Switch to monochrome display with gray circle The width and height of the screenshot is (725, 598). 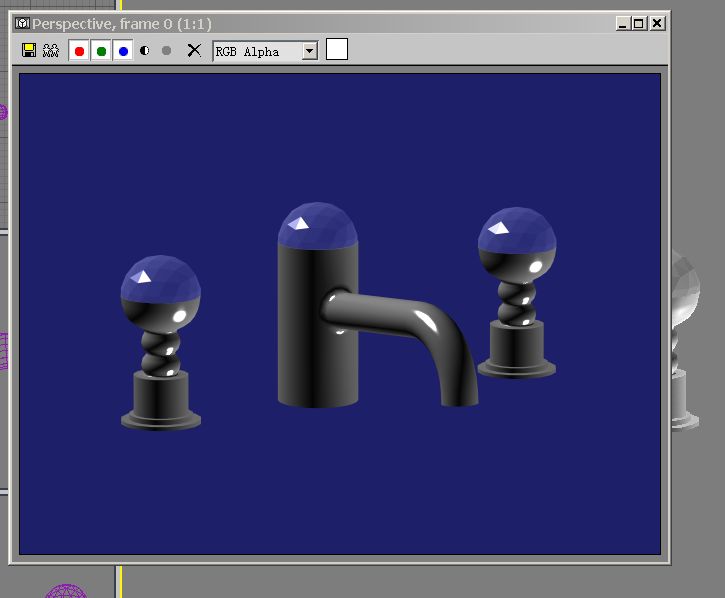[x=167, y=50]
